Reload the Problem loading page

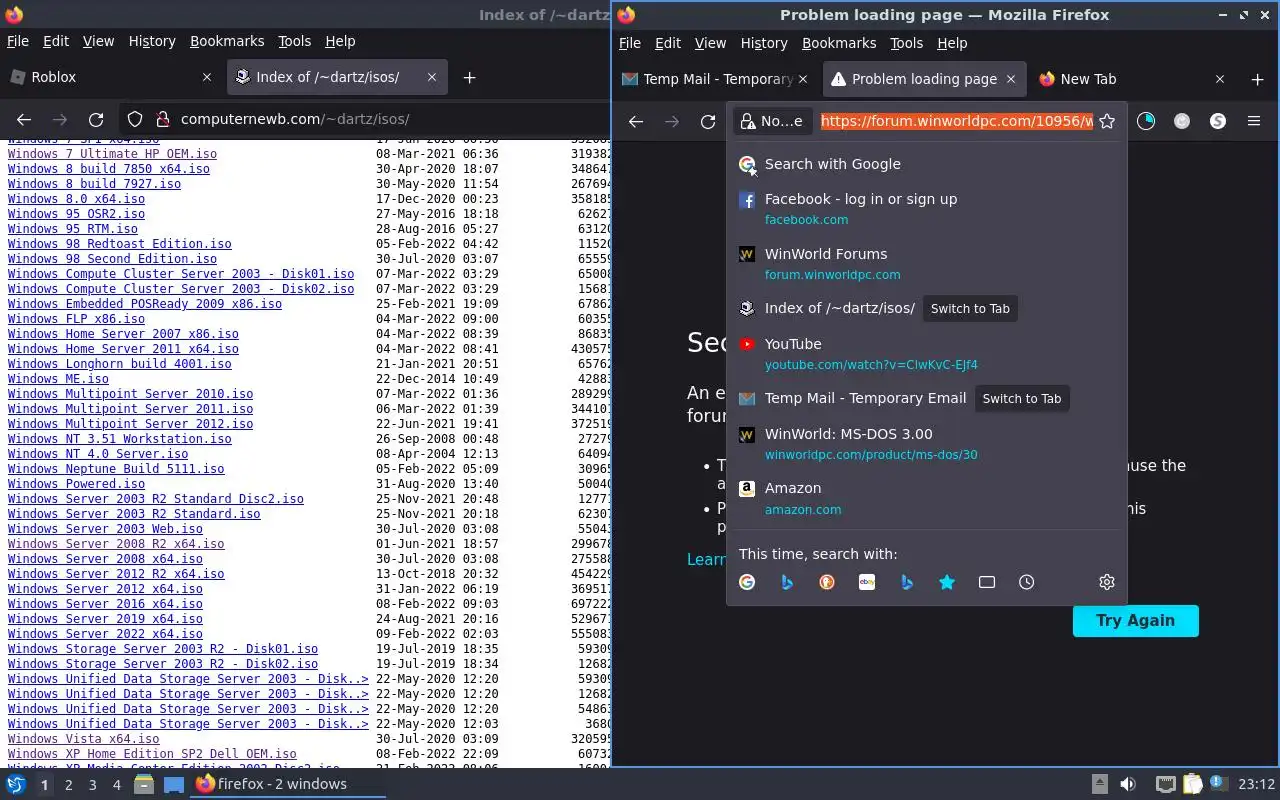pos(708,121)
